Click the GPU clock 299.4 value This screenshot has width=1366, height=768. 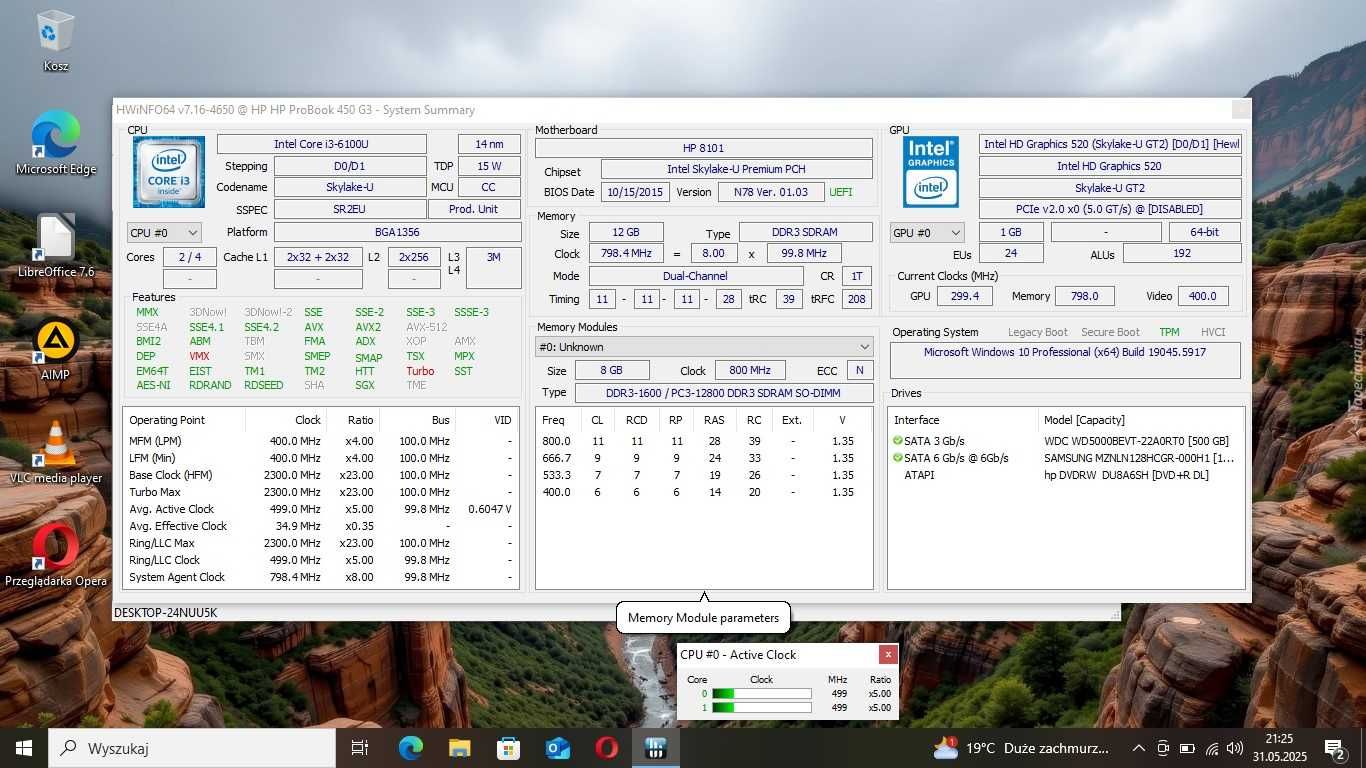click(965, 296)
